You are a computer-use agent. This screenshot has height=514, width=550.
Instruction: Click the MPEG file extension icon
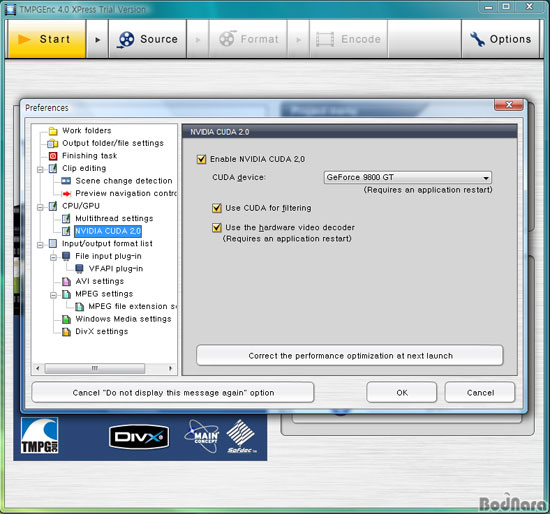79,307
